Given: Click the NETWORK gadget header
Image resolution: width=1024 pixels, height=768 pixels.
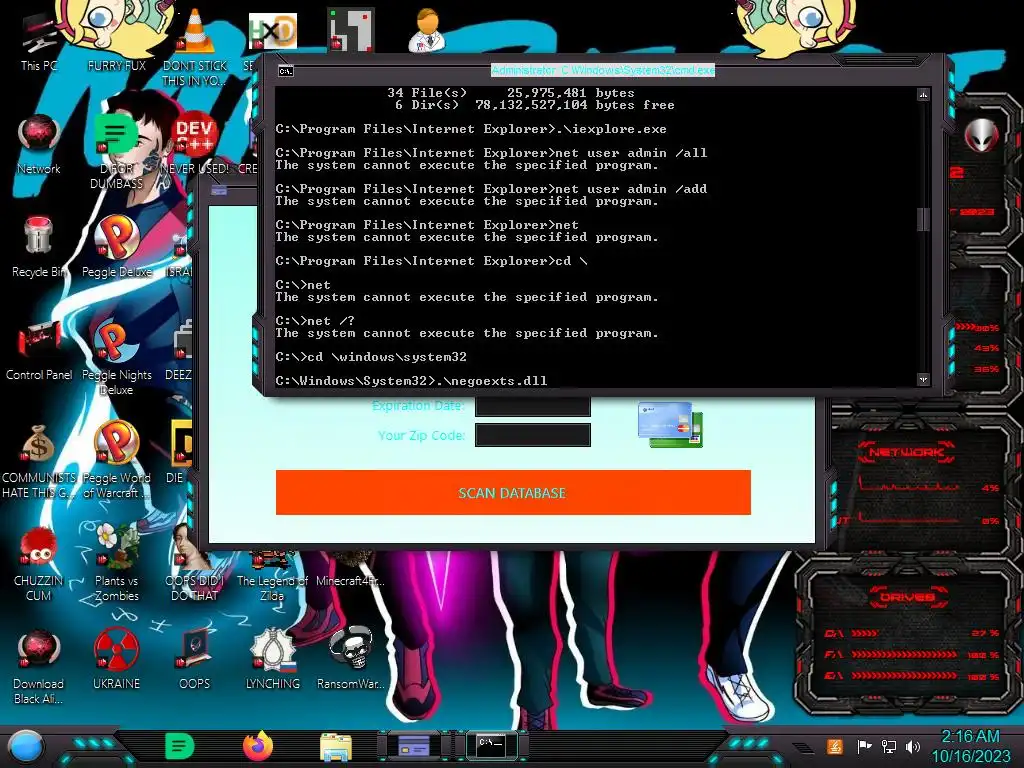Looking at the screenshot, I should (x=906, y=452).
